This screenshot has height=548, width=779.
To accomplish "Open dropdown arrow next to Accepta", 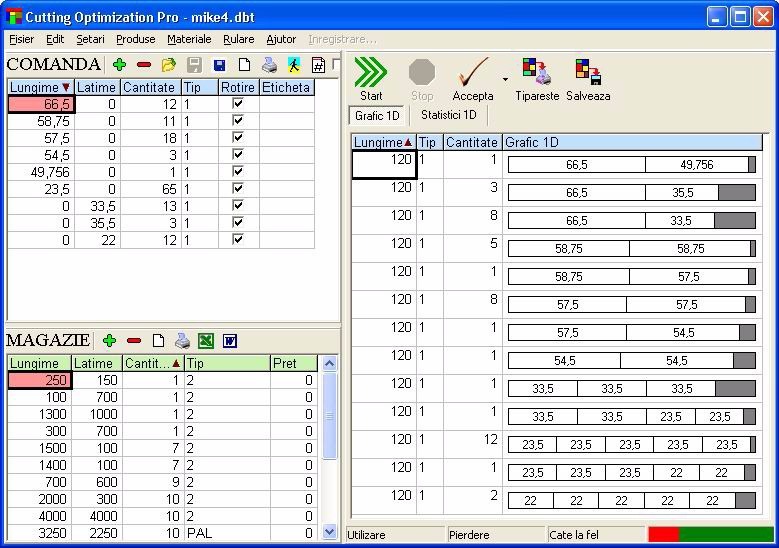I will click(505, 79).
